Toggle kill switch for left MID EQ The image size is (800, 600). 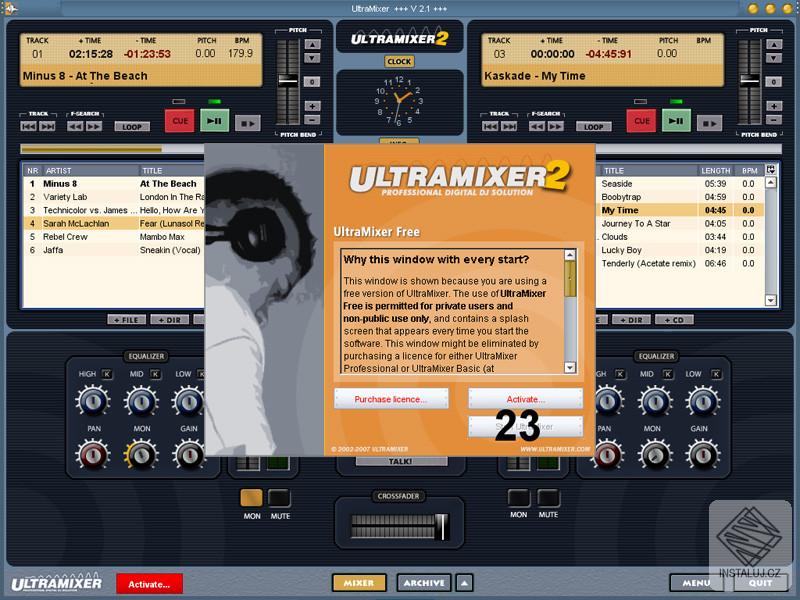coord(155,374)
